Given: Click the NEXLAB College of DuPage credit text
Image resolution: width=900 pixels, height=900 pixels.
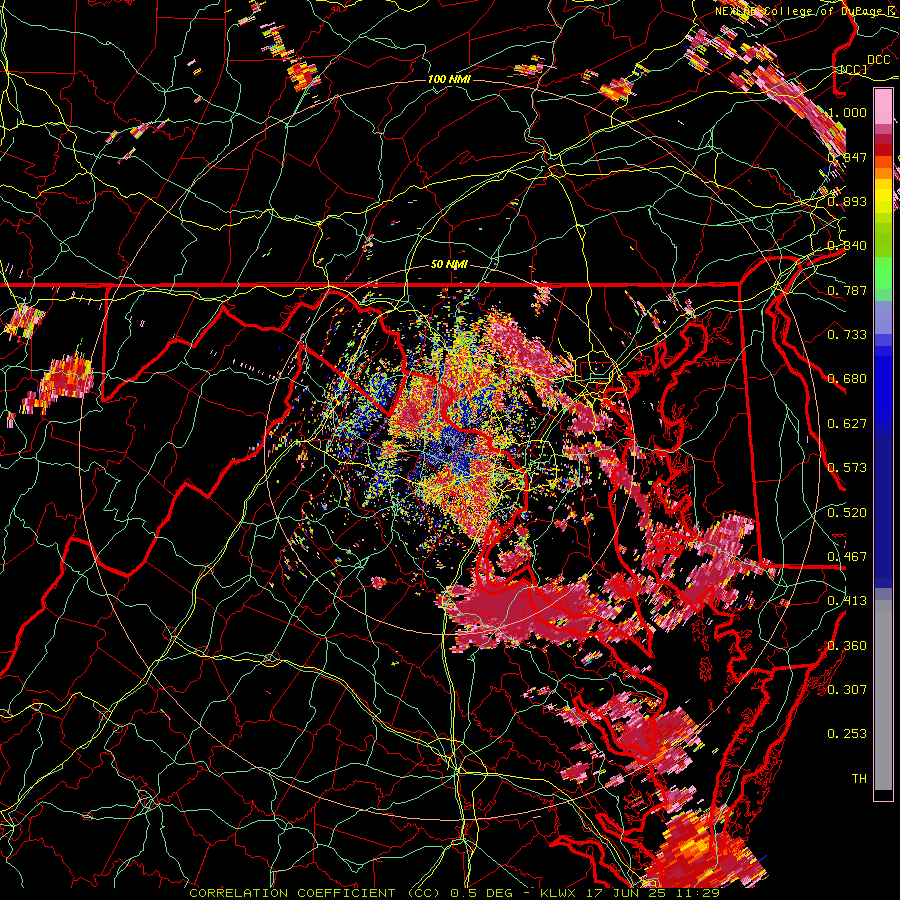Looking at the screenshot, I should click(805, 11).
